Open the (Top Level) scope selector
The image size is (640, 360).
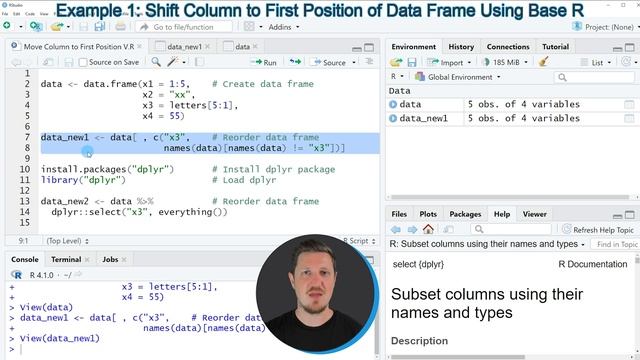[x=67, y=241]
